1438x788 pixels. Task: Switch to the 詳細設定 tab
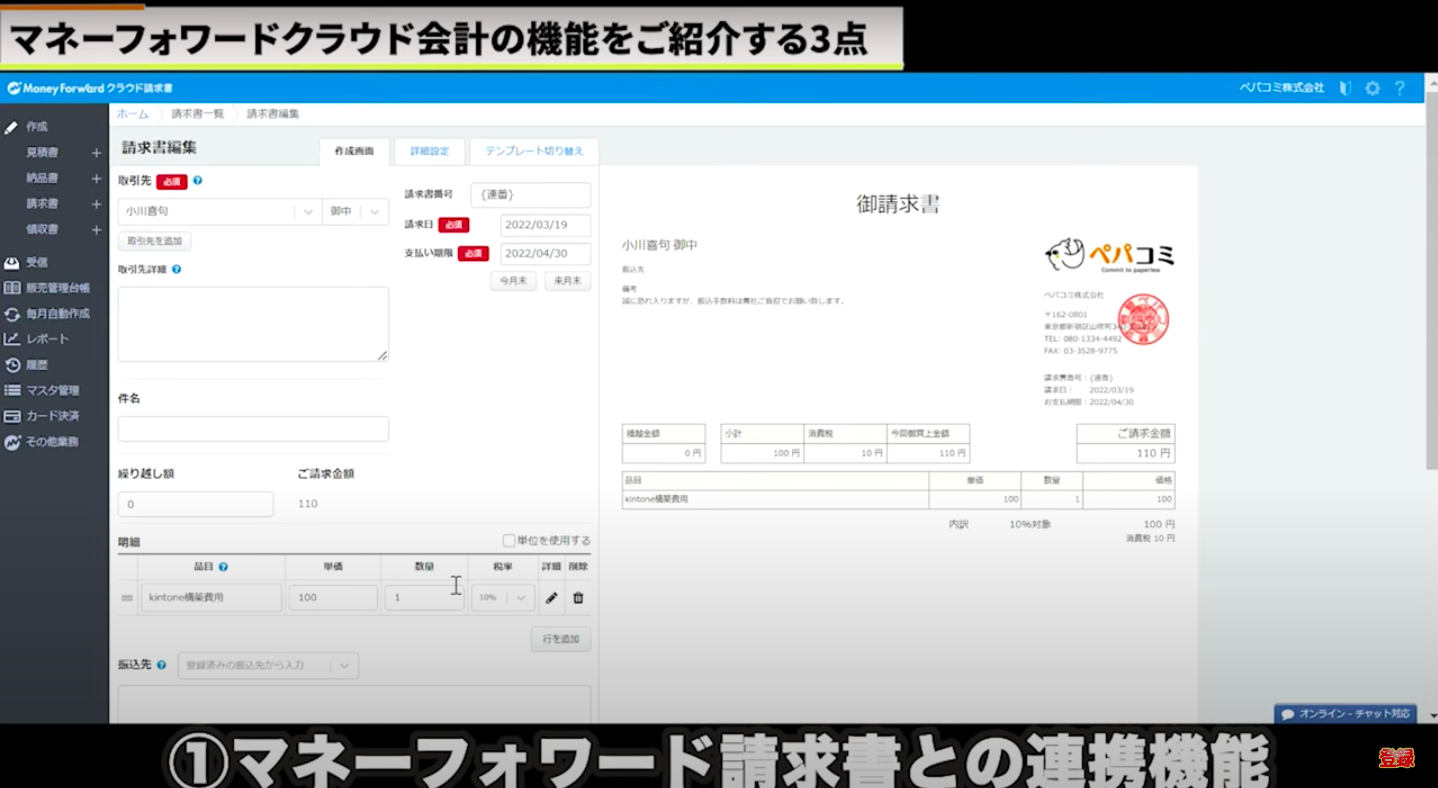click(x=429, y=151)
